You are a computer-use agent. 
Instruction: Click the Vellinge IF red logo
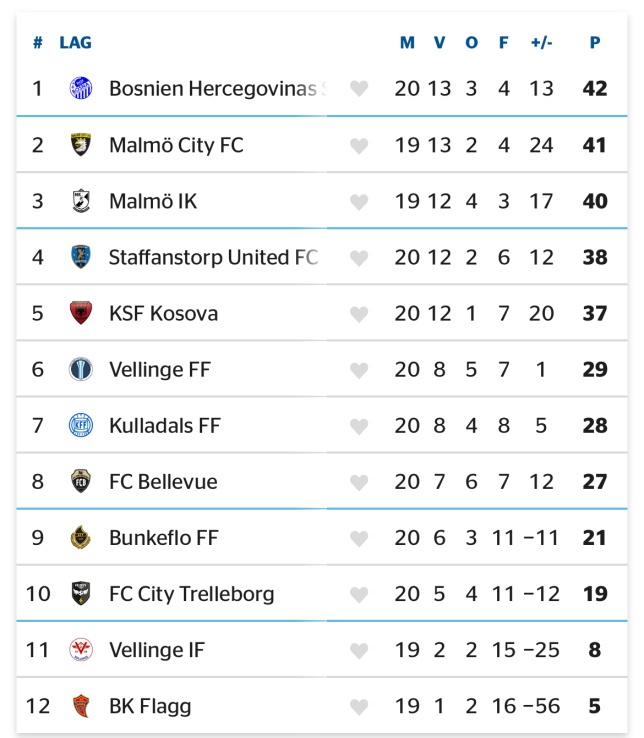pos(80,650)
